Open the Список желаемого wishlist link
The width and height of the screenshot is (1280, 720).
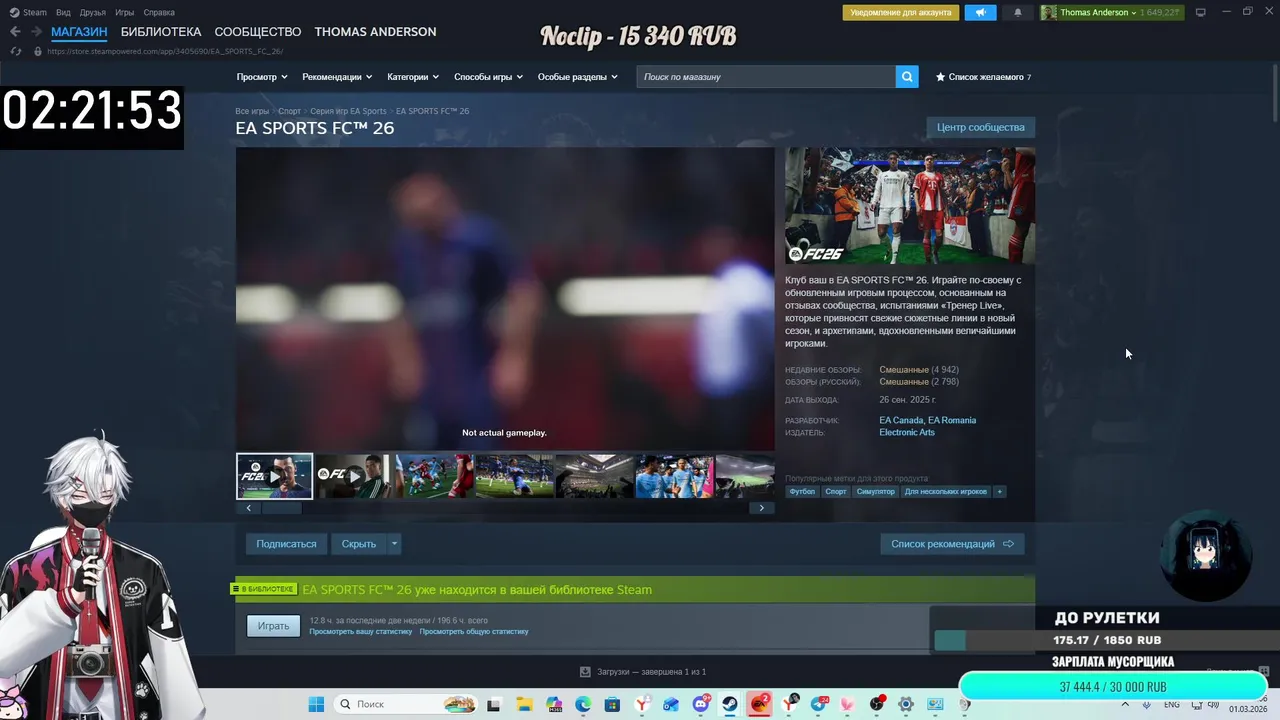[983, 77]
